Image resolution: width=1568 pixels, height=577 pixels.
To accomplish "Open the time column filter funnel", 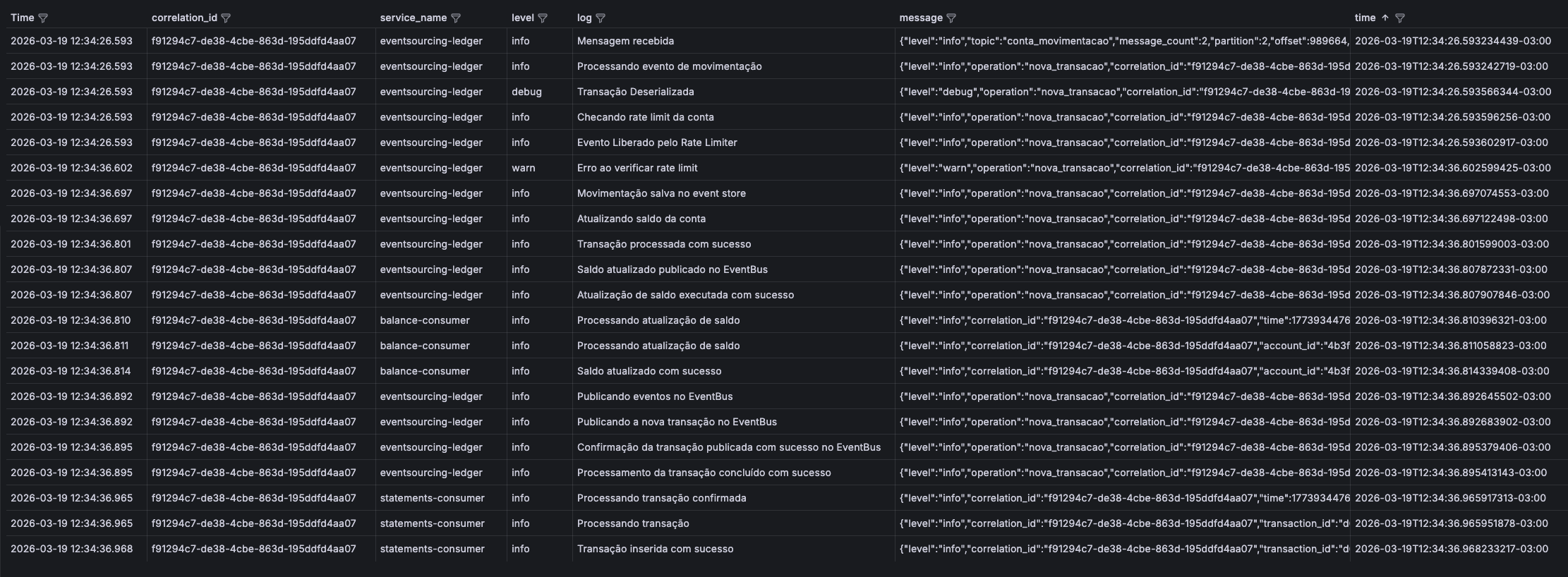I will (1400, 18).
